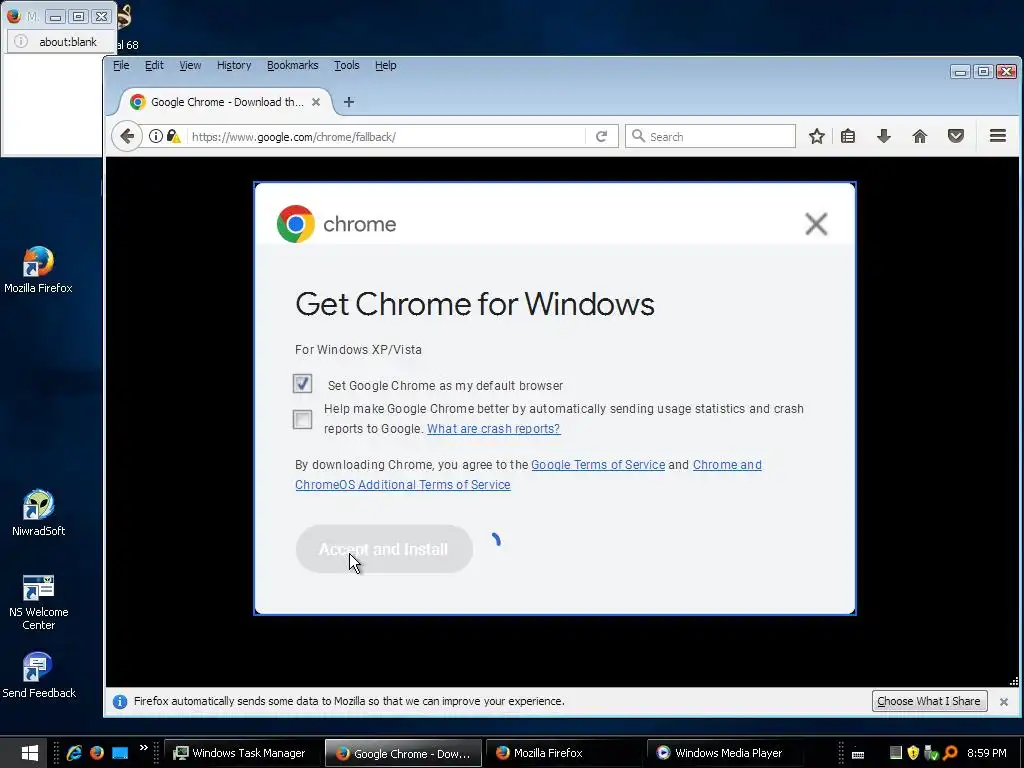Show bookmarks list icon in toolbar
This screenshot has height=768, width=1024.
click(848, 136)
